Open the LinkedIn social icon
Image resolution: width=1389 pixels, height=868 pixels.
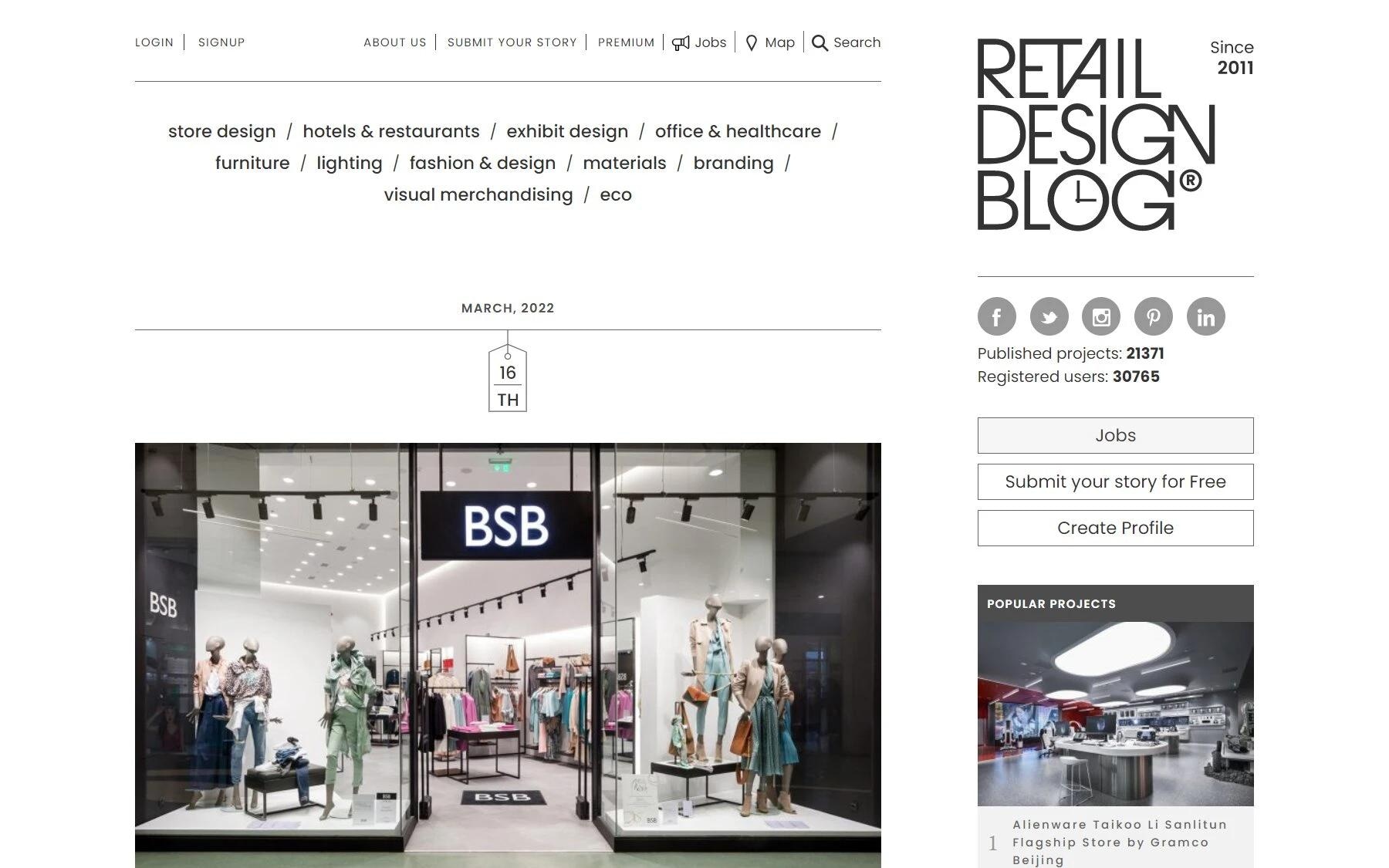pos(1205,316)
